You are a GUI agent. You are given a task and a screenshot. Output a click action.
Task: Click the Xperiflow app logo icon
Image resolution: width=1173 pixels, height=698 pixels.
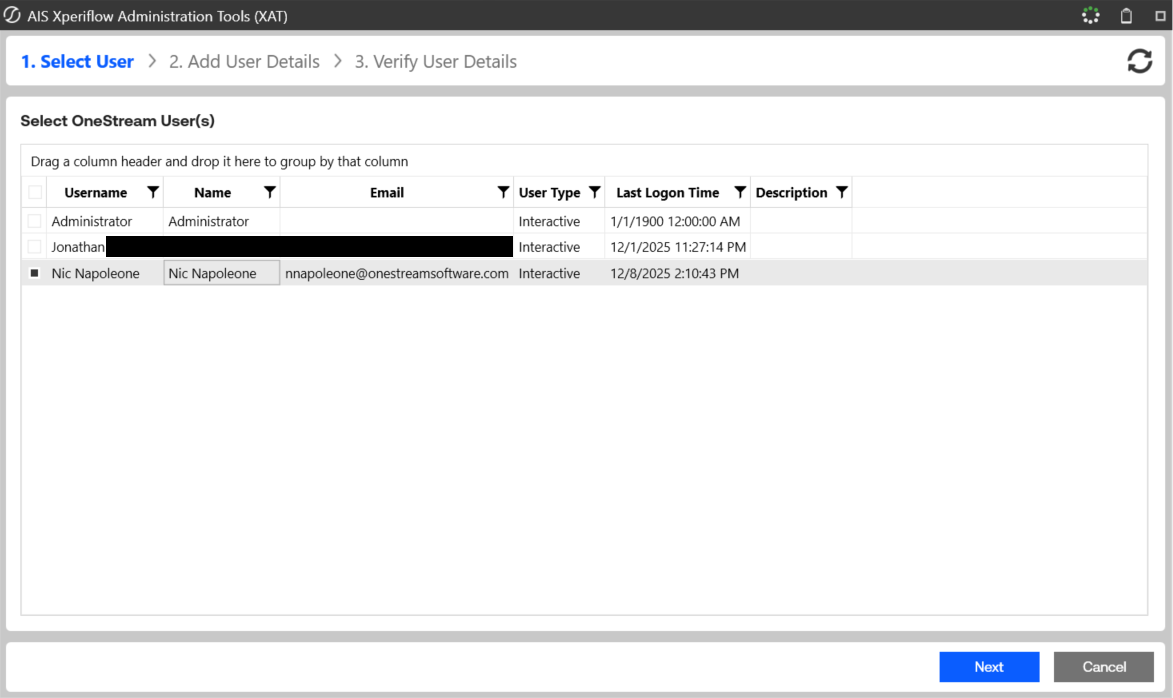[x=12, y=15]
